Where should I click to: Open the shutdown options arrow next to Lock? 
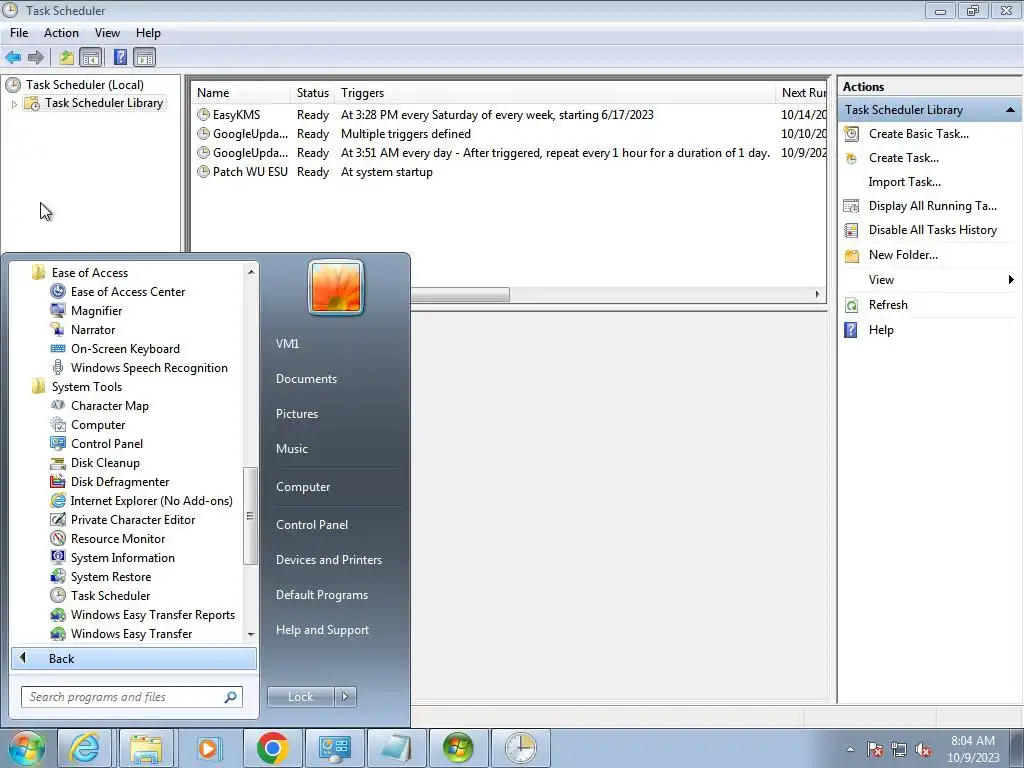pos(345,697)
